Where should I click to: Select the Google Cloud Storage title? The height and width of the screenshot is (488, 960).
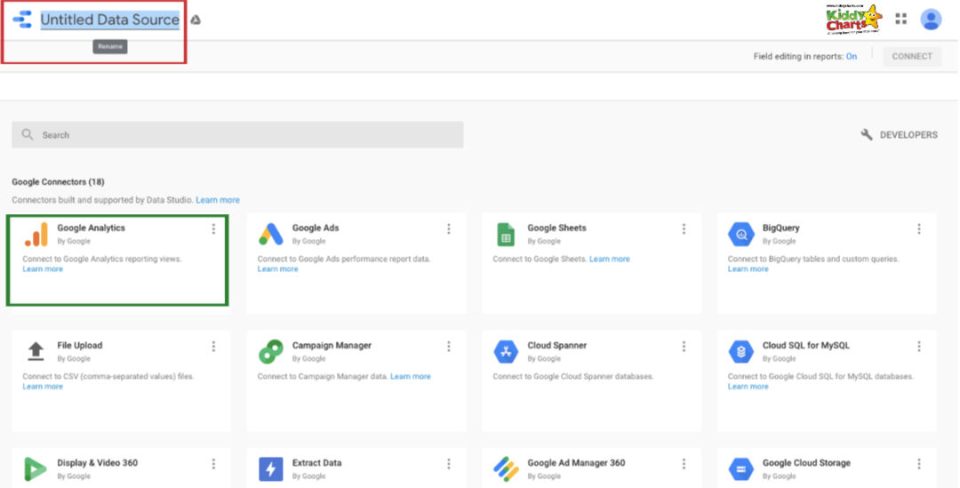pos(806,463)
